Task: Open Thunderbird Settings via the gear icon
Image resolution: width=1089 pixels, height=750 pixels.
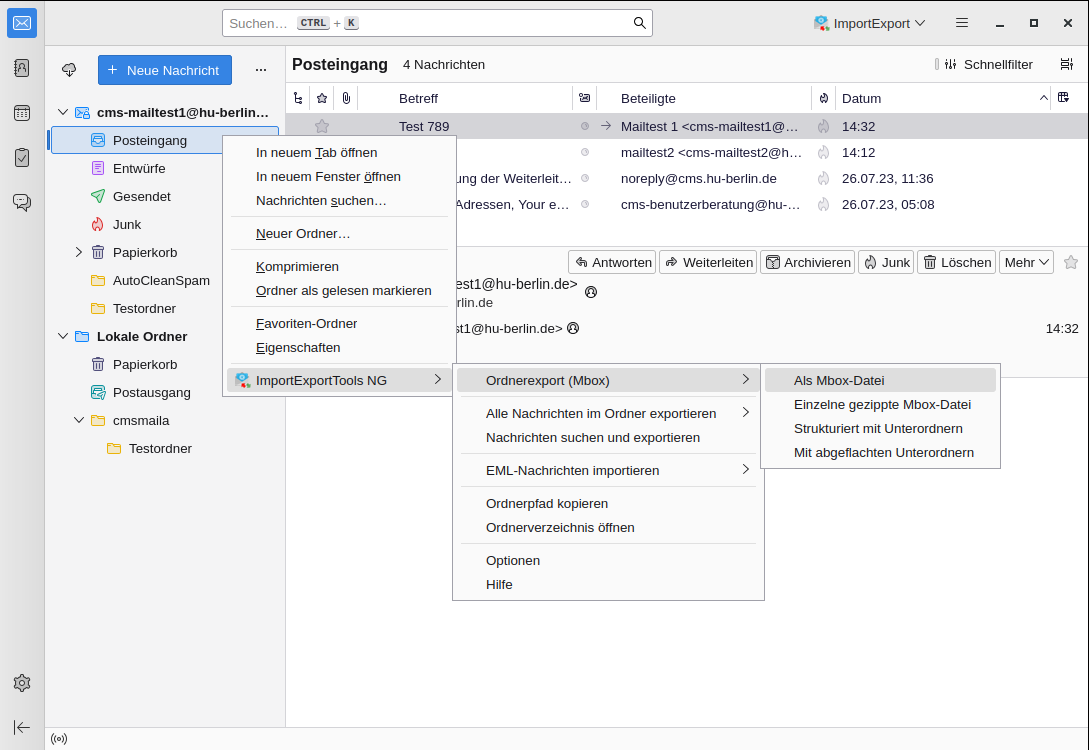Action: point(21,683)
